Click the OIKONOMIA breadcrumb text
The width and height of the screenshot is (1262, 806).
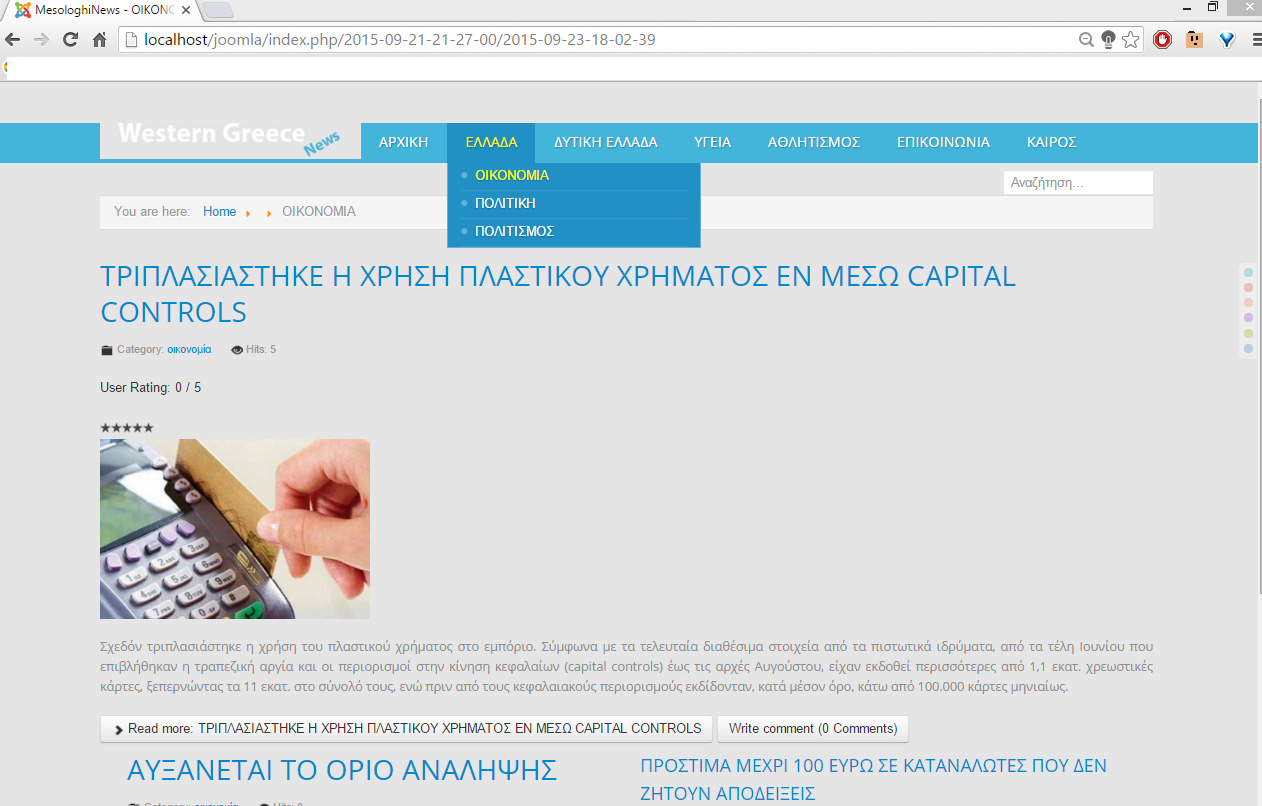point(319,212)
